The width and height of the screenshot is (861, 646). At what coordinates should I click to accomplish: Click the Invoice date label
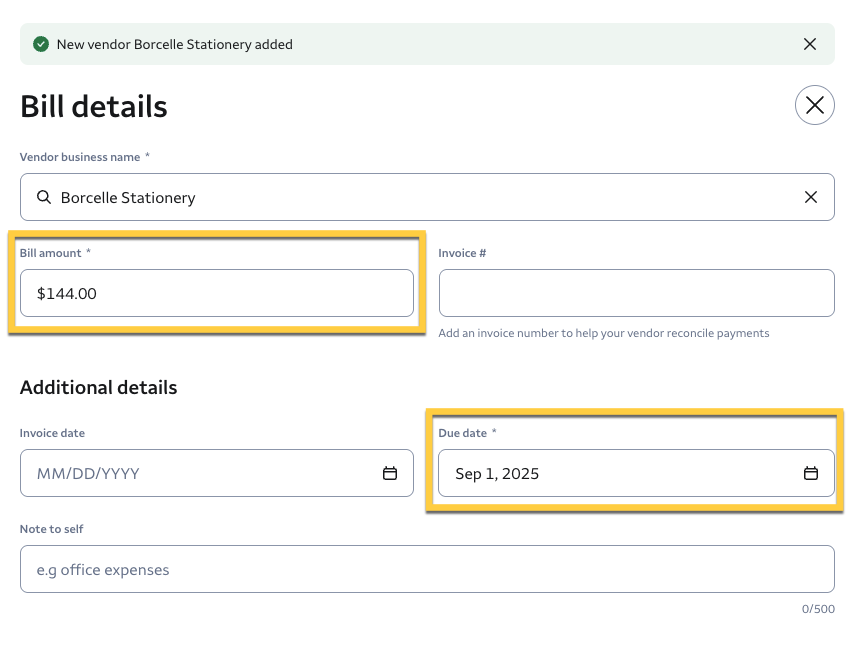coord(52,433)
